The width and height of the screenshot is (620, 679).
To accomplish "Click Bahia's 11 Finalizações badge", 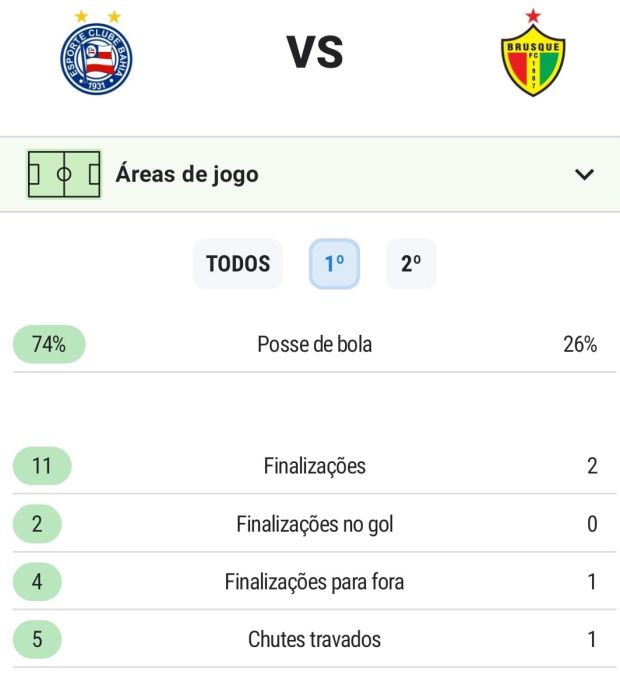I will point(42,466).
